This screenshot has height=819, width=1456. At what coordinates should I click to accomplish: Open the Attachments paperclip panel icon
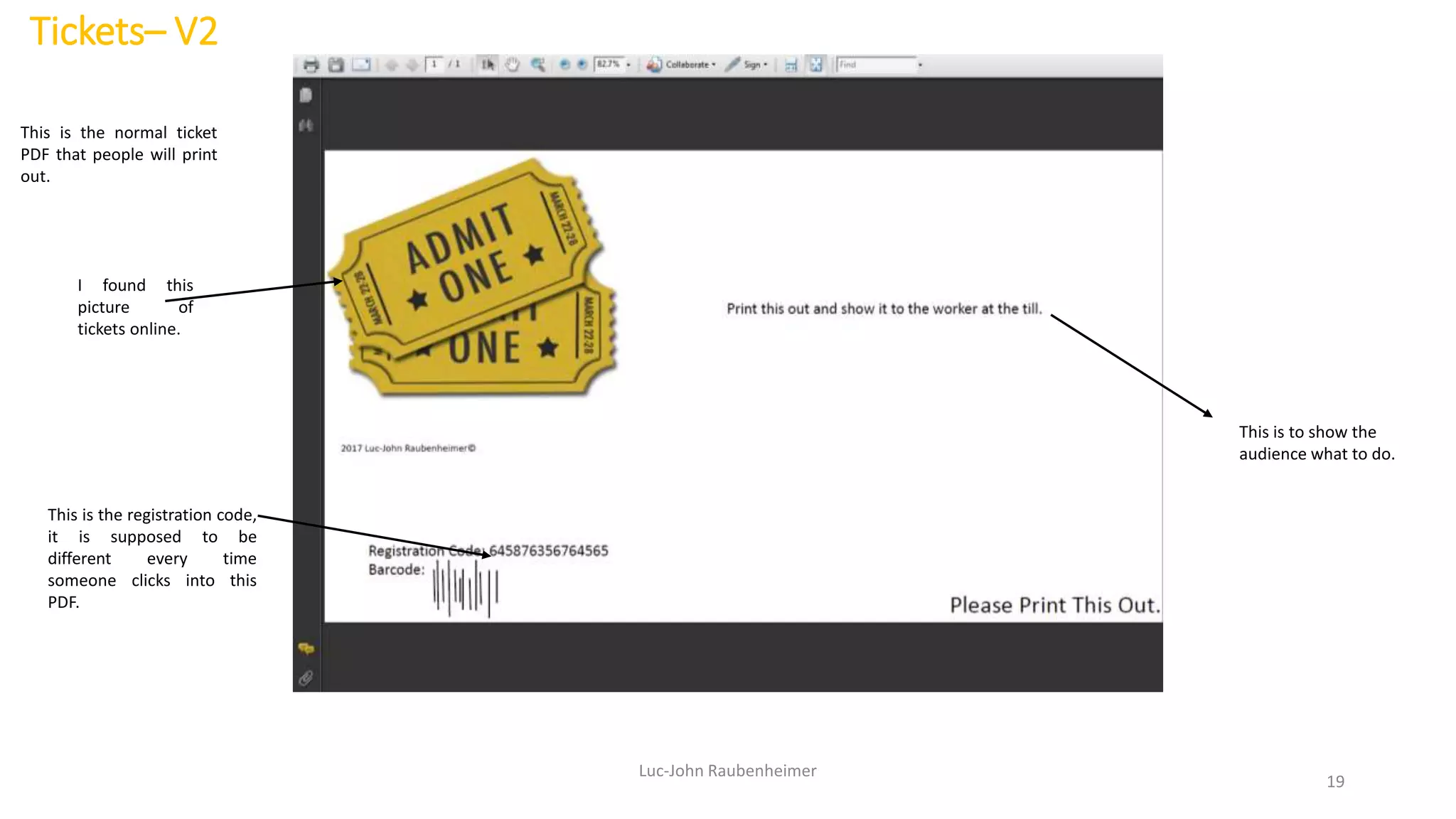(306, 678)
